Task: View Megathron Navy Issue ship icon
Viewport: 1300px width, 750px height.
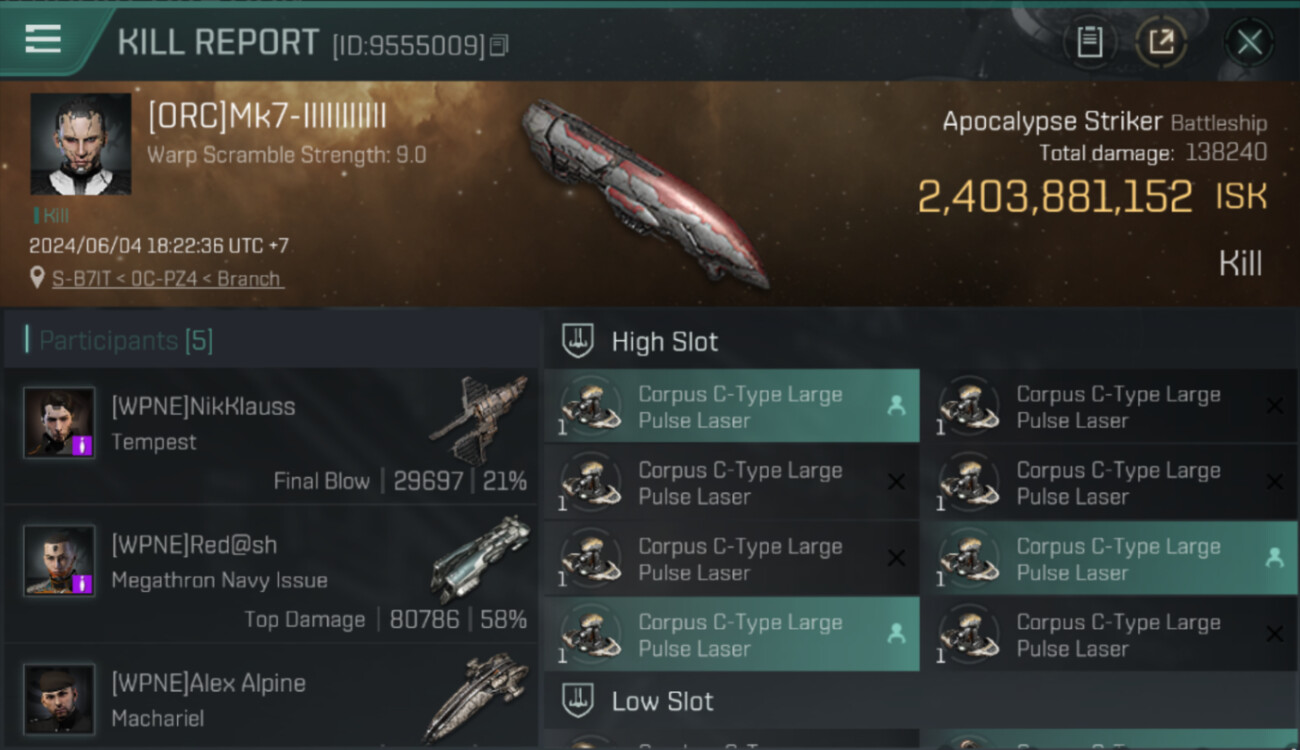Action: click(480, 558)
